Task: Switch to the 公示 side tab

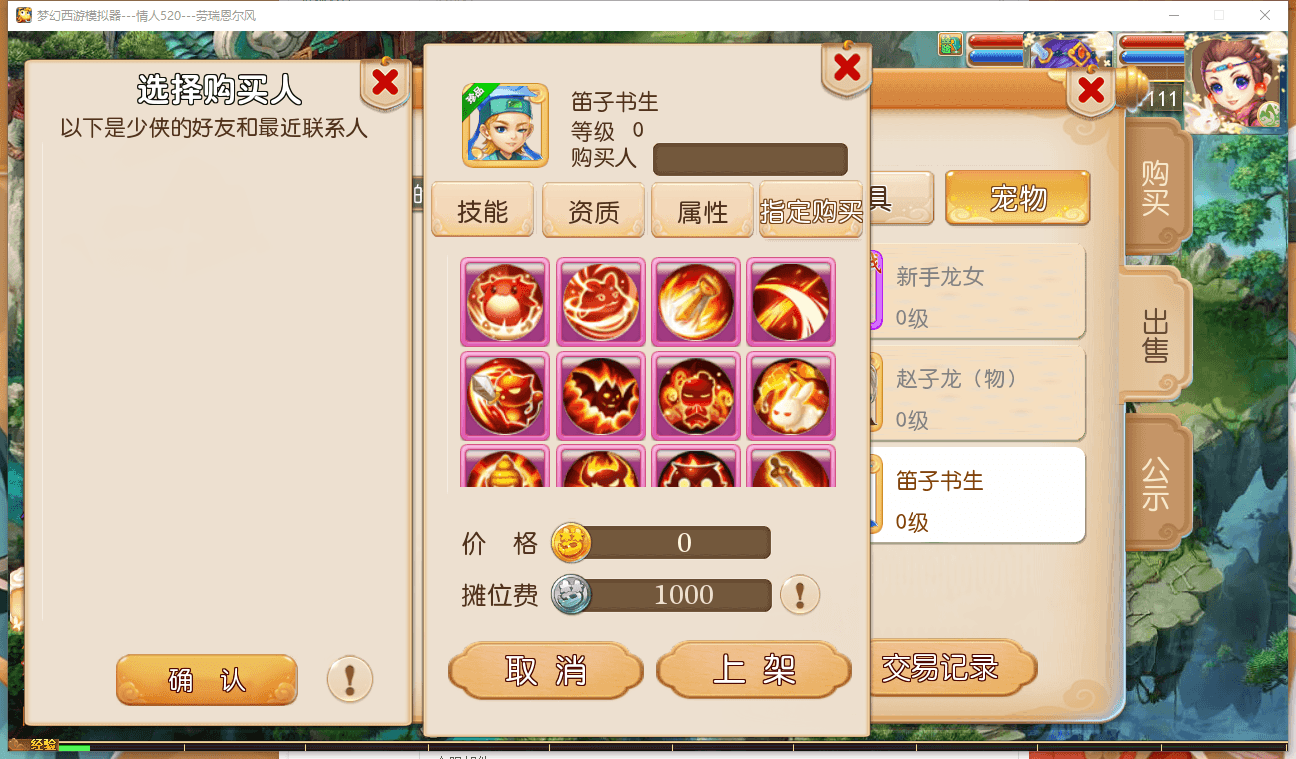Action: pos(1157,483)
